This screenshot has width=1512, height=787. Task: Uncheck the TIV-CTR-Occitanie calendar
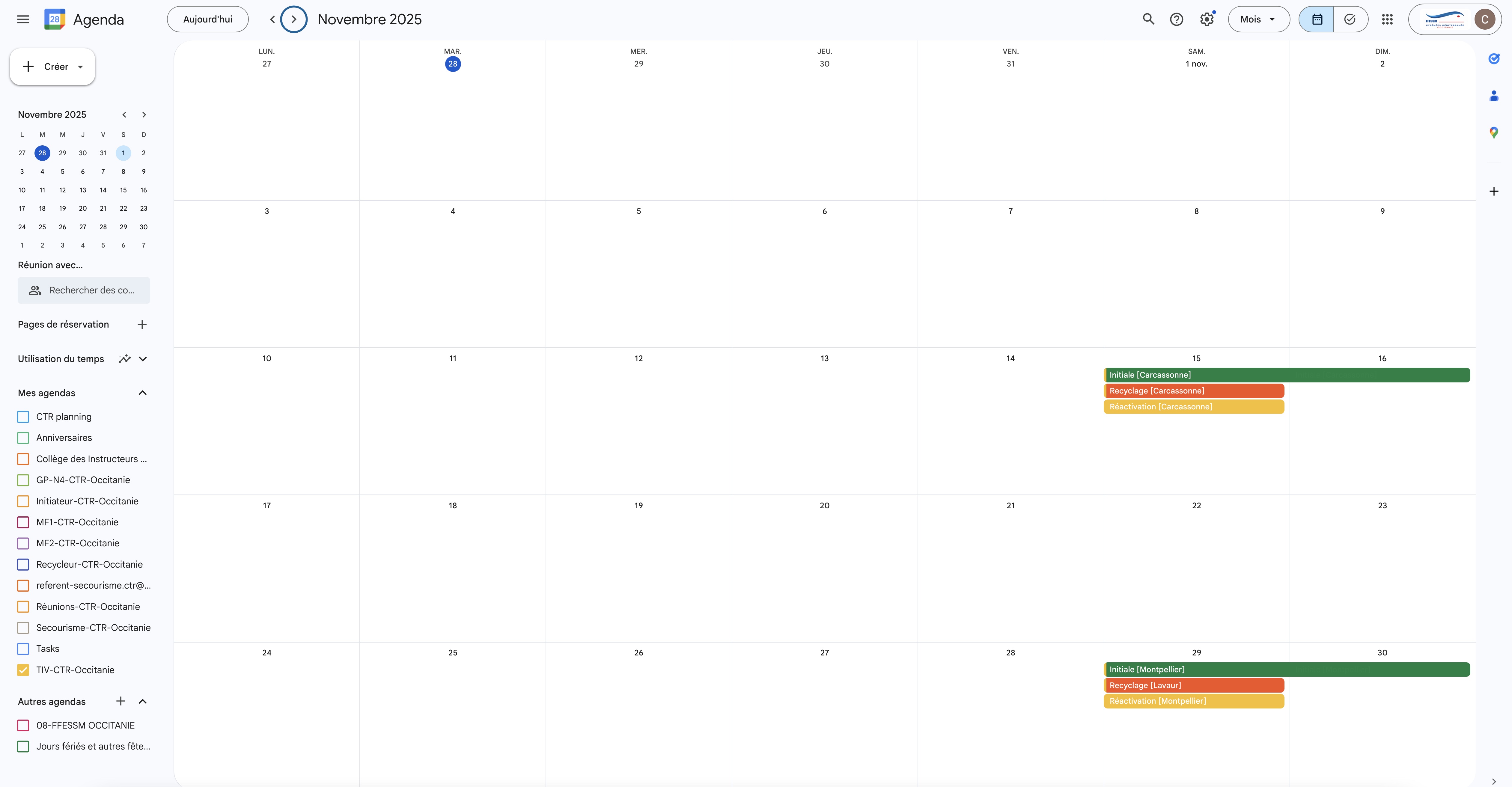point(23,670)
